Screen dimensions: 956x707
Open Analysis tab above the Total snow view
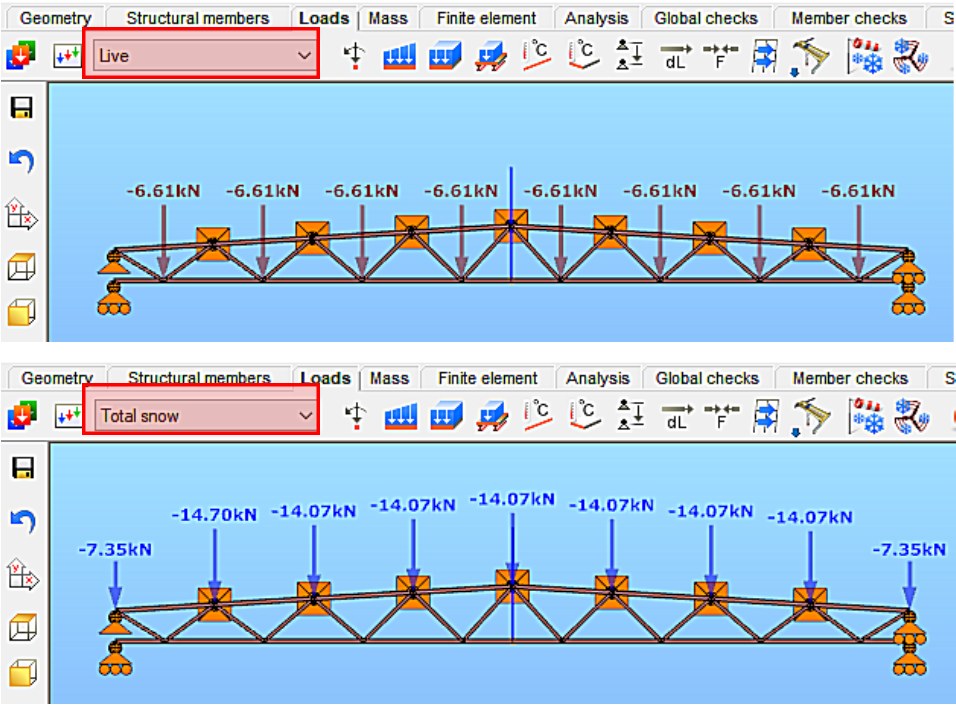598,378
